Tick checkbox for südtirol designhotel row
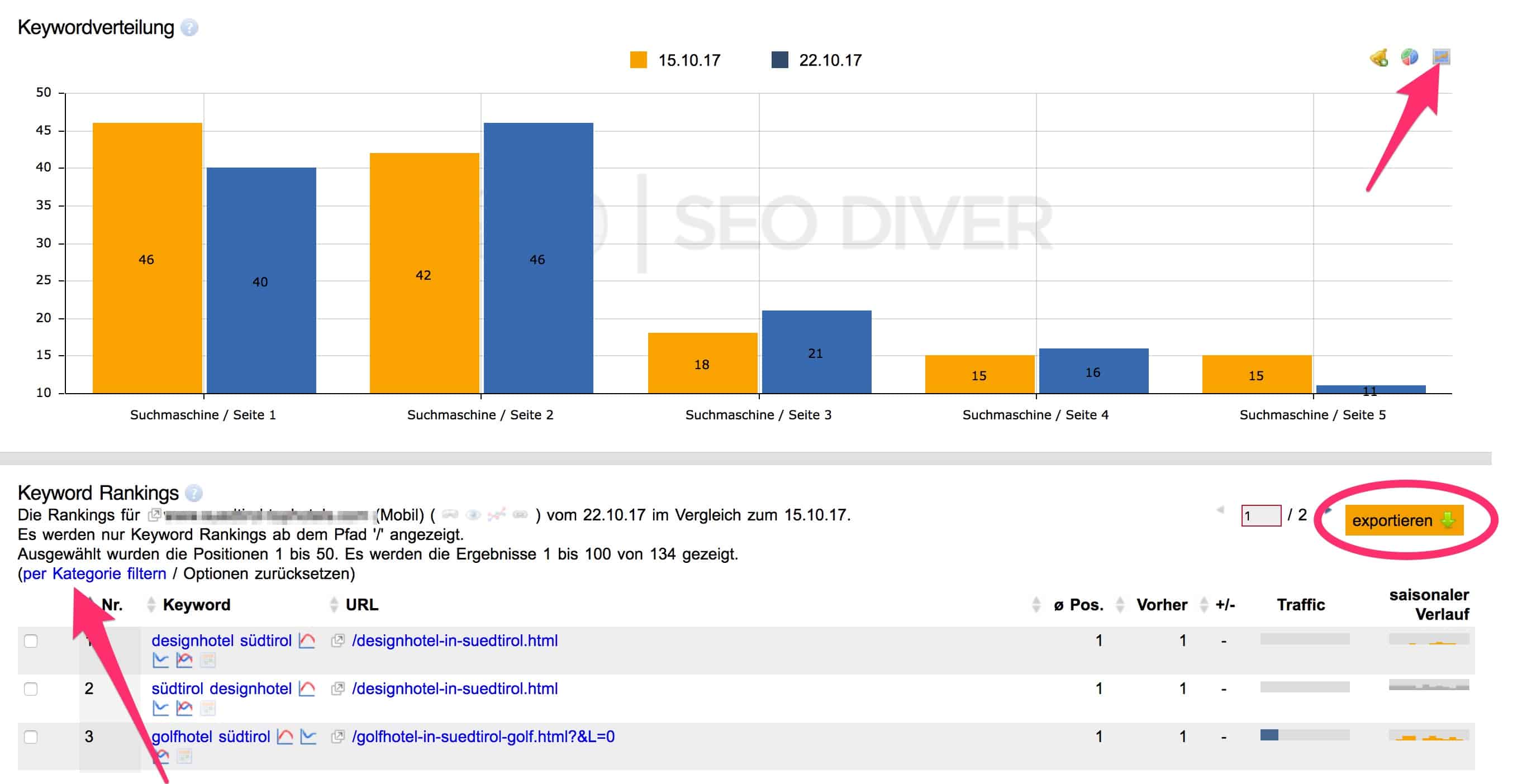 tap(31, 689)
